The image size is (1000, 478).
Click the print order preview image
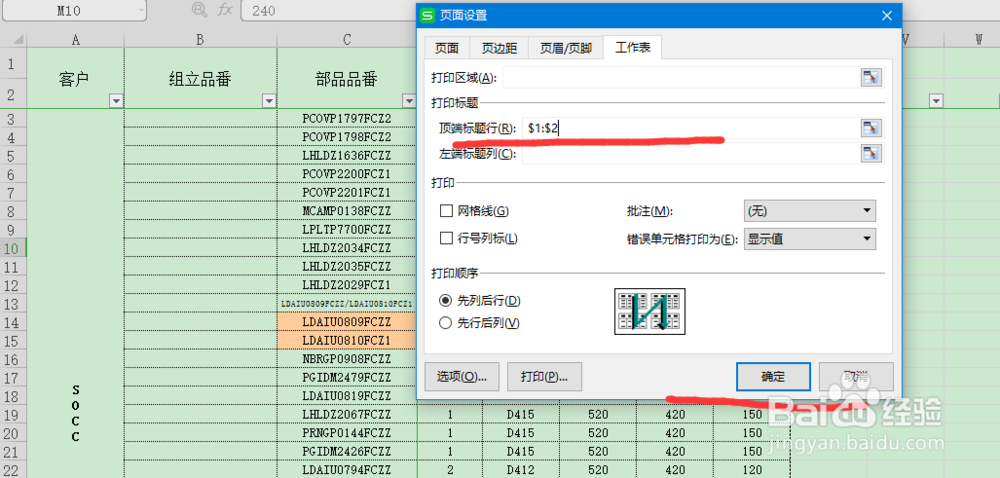tap(649, 311)
